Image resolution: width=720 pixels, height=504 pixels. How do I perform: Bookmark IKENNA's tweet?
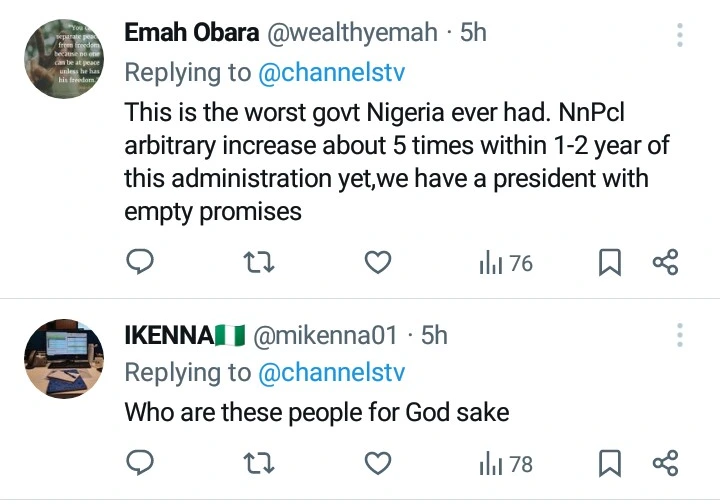coord(609,463)
